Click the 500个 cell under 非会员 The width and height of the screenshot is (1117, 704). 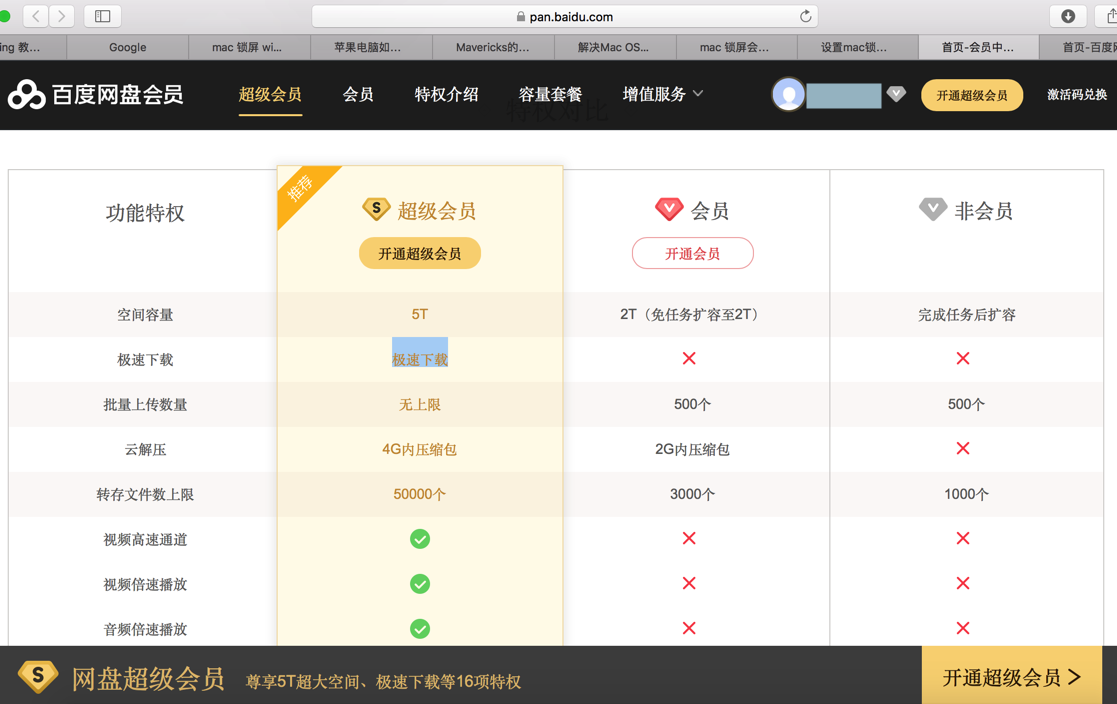(x=966, y=404)
